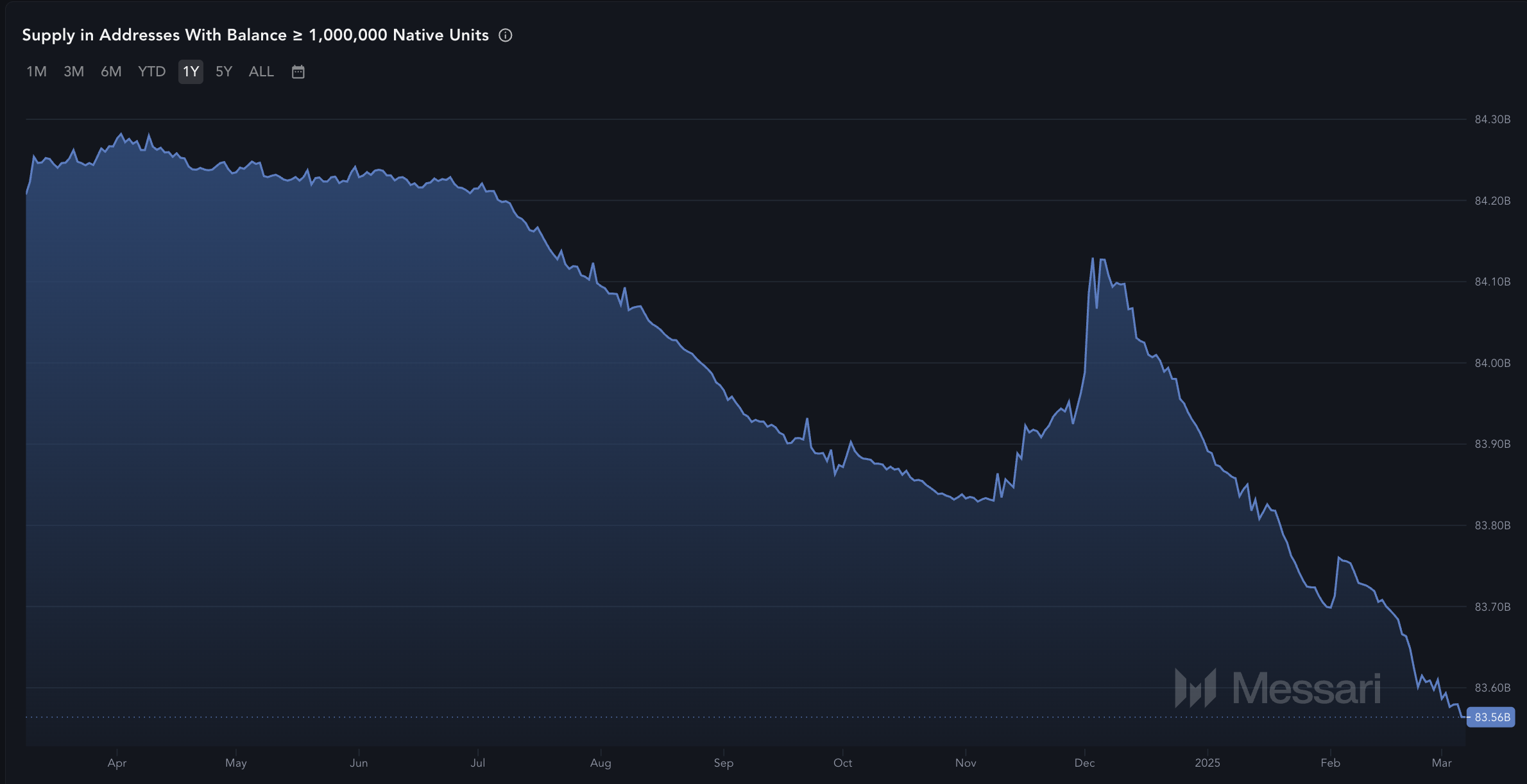Screen dimensions: 1527x784
Task: Click the Messari logo watermark
Action: 1277,688
